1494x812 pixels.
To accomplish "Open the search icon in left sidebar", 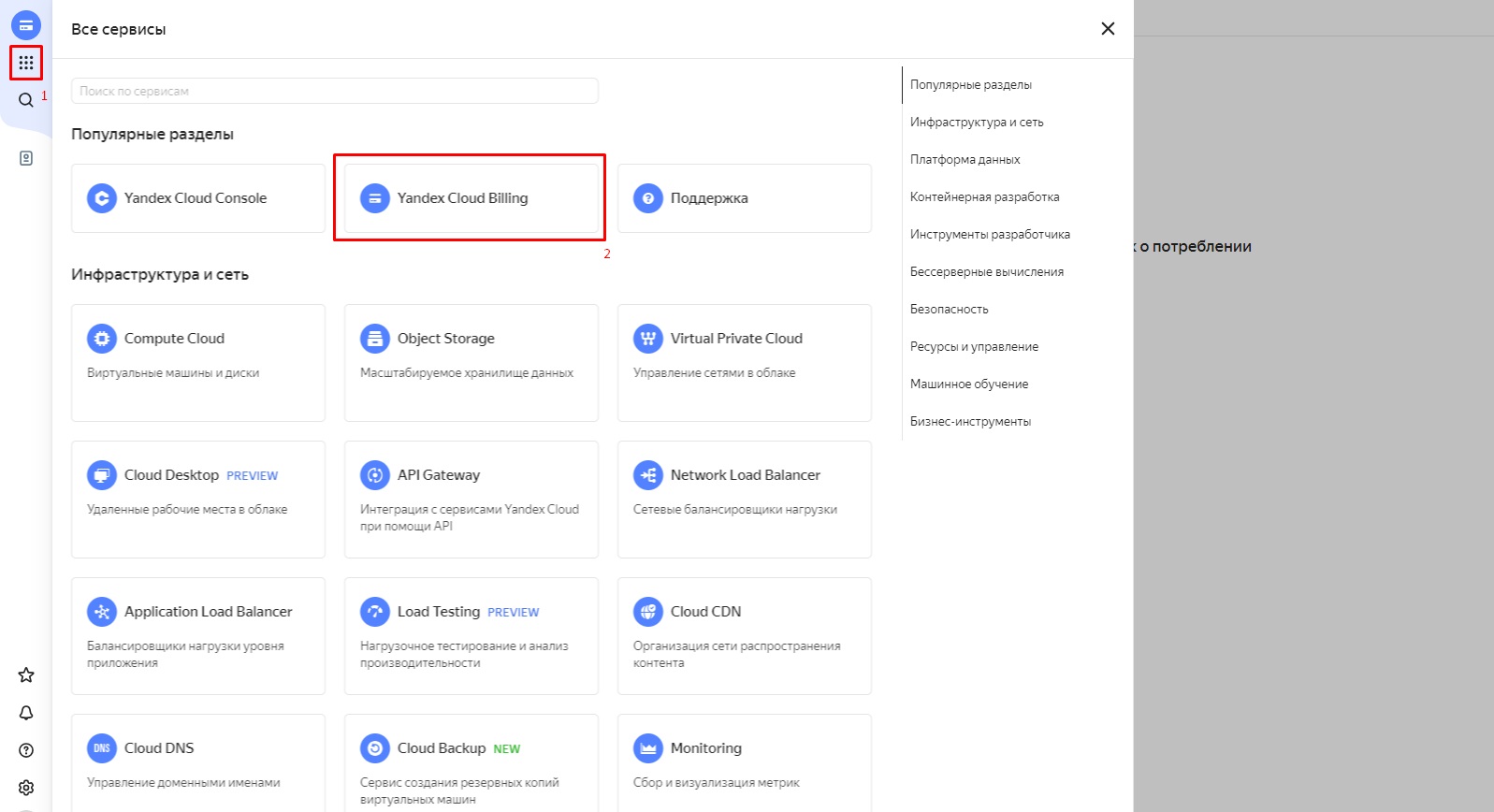I will (26, 100).
